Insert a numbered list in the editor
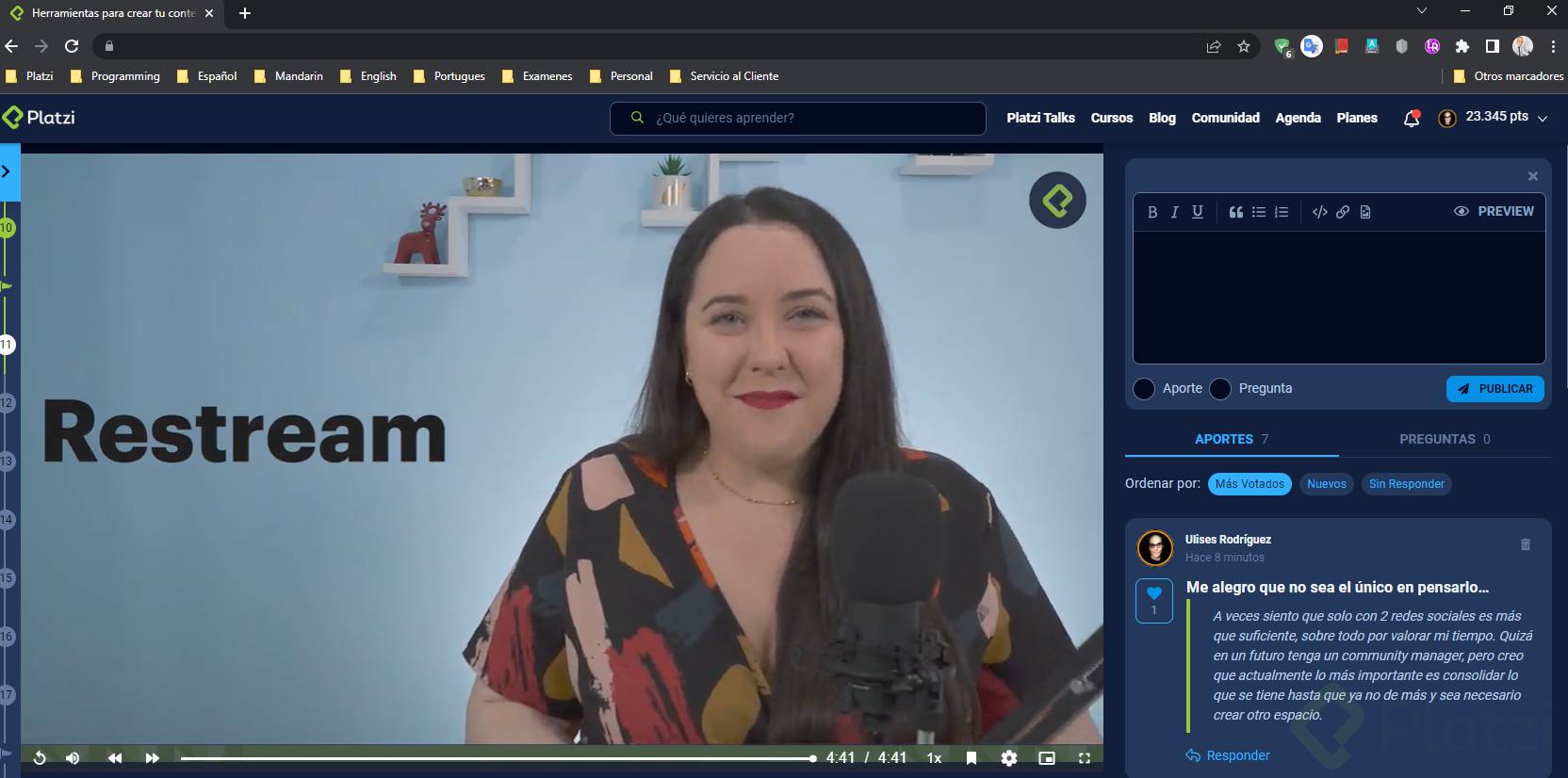 (x=1282, y=212)
